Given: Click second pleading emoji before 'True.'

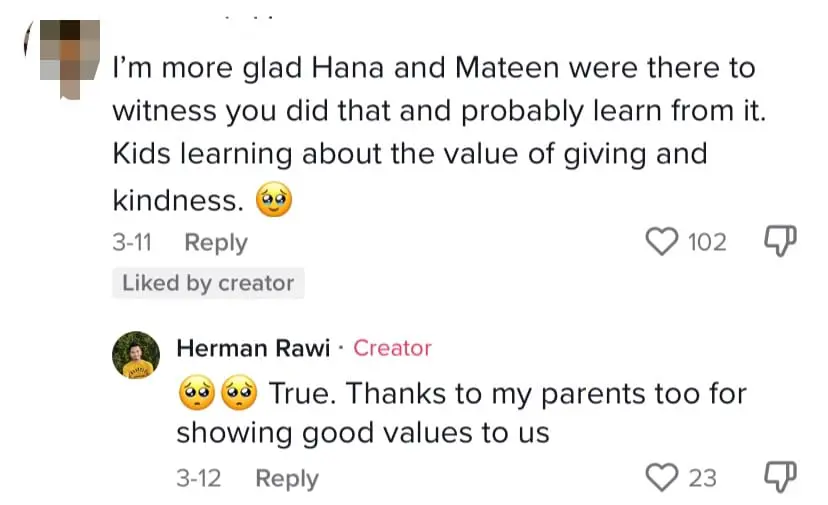Looking at the screenshot, I should point(238,394).
